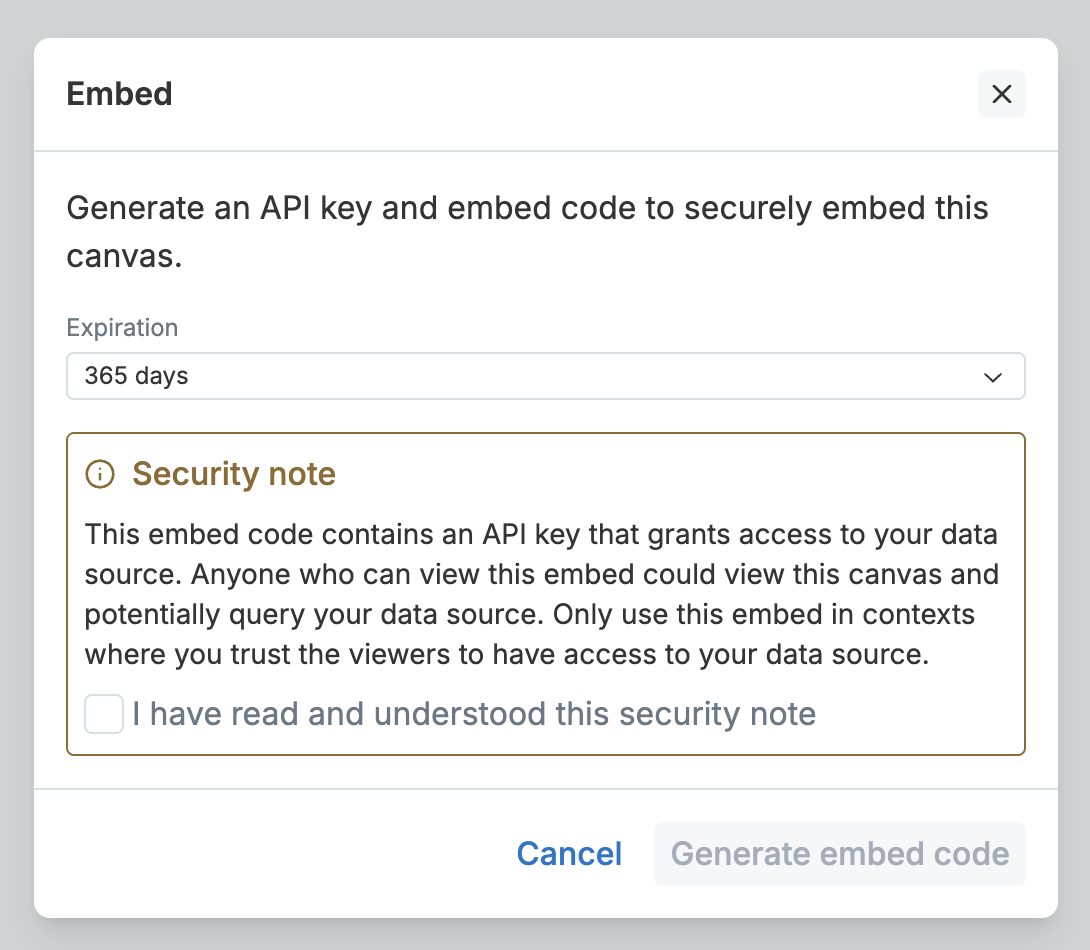The height and width of the screenshot is (950, 1090).
Task: Click the Cancel link
Action: (x=568, y=854)
